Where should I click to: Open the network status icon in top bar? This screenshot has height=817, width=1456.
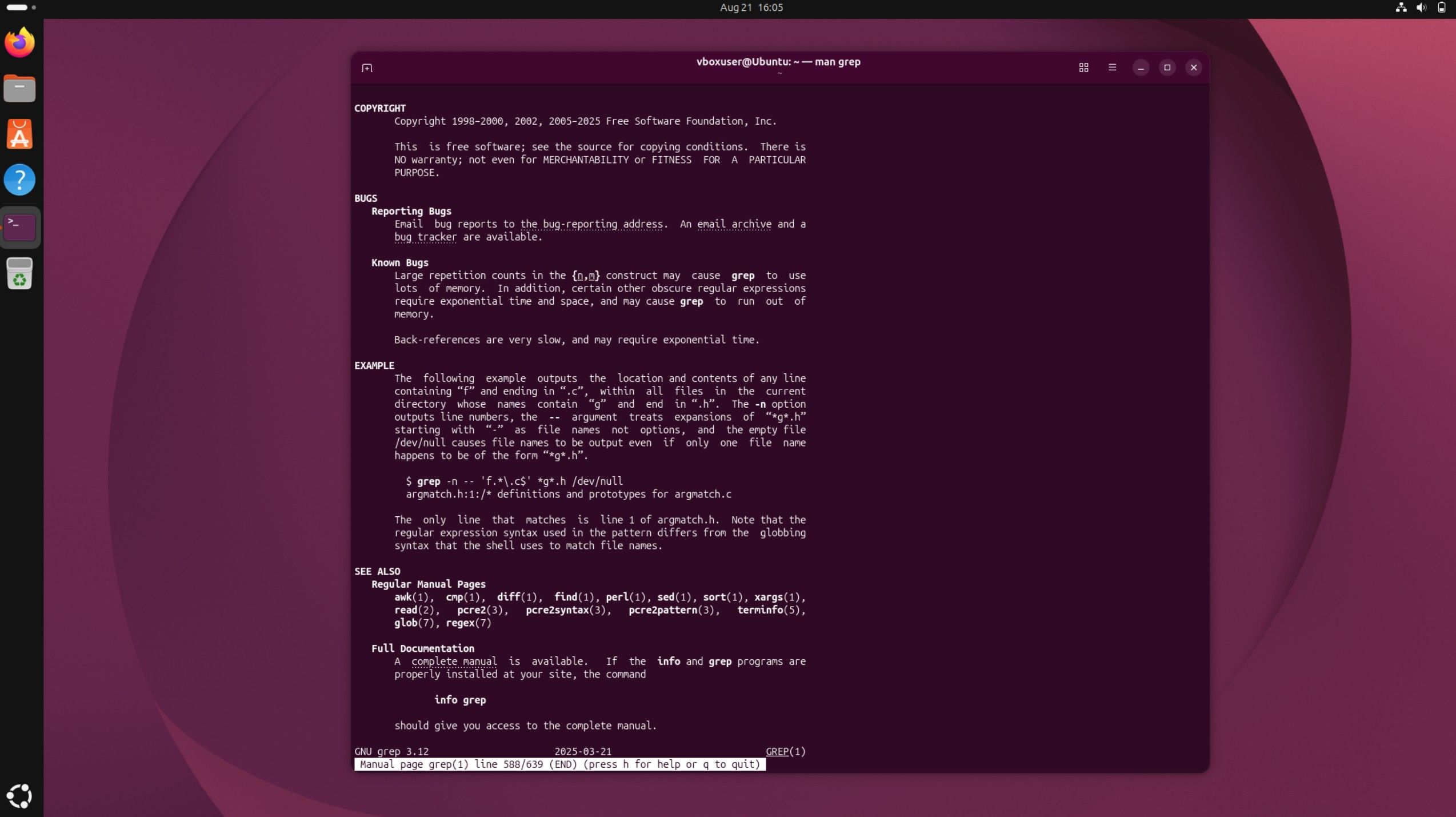(x=1401, y=7)
